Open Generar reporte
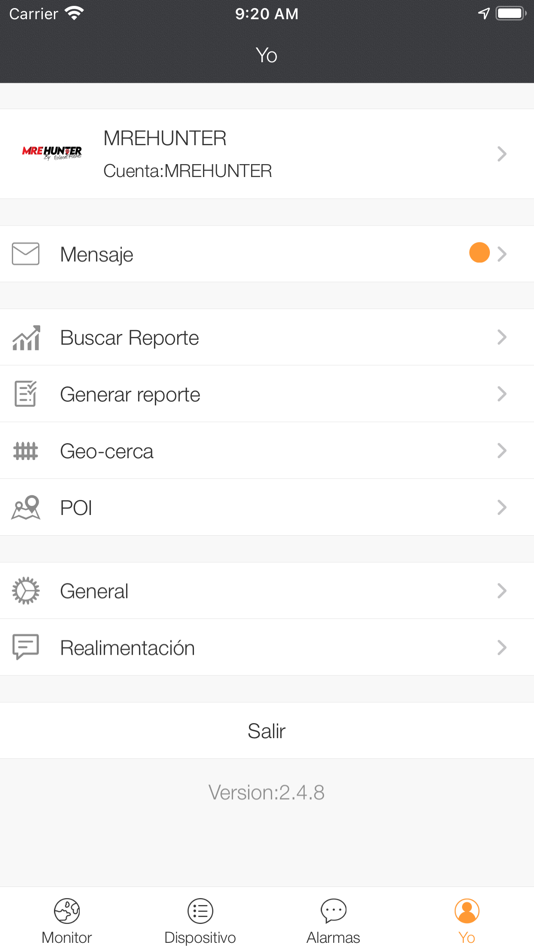534x950 pixels. [130, 394]
